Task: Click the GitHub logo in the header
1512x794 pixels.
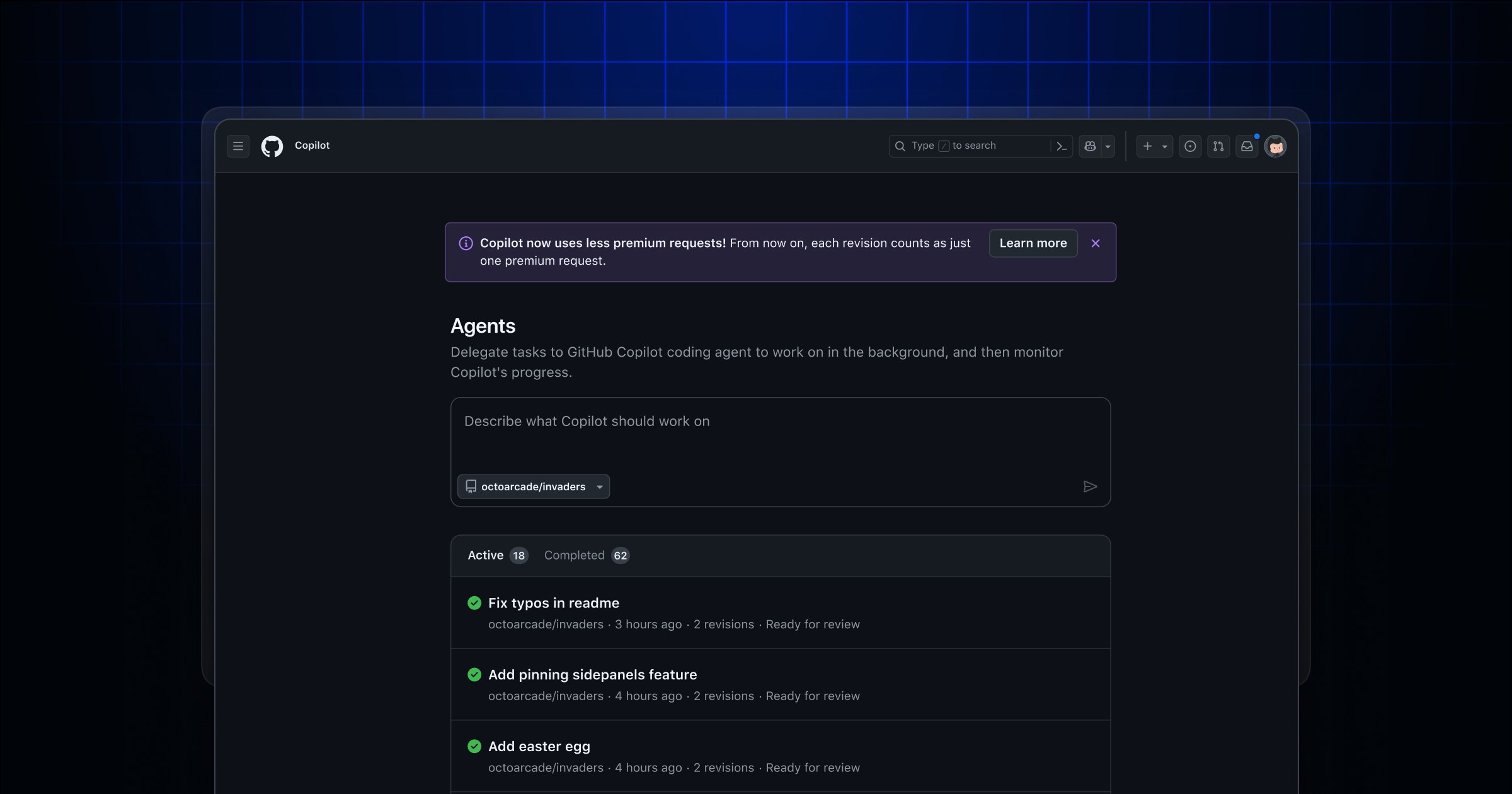Action: point(272,146)
